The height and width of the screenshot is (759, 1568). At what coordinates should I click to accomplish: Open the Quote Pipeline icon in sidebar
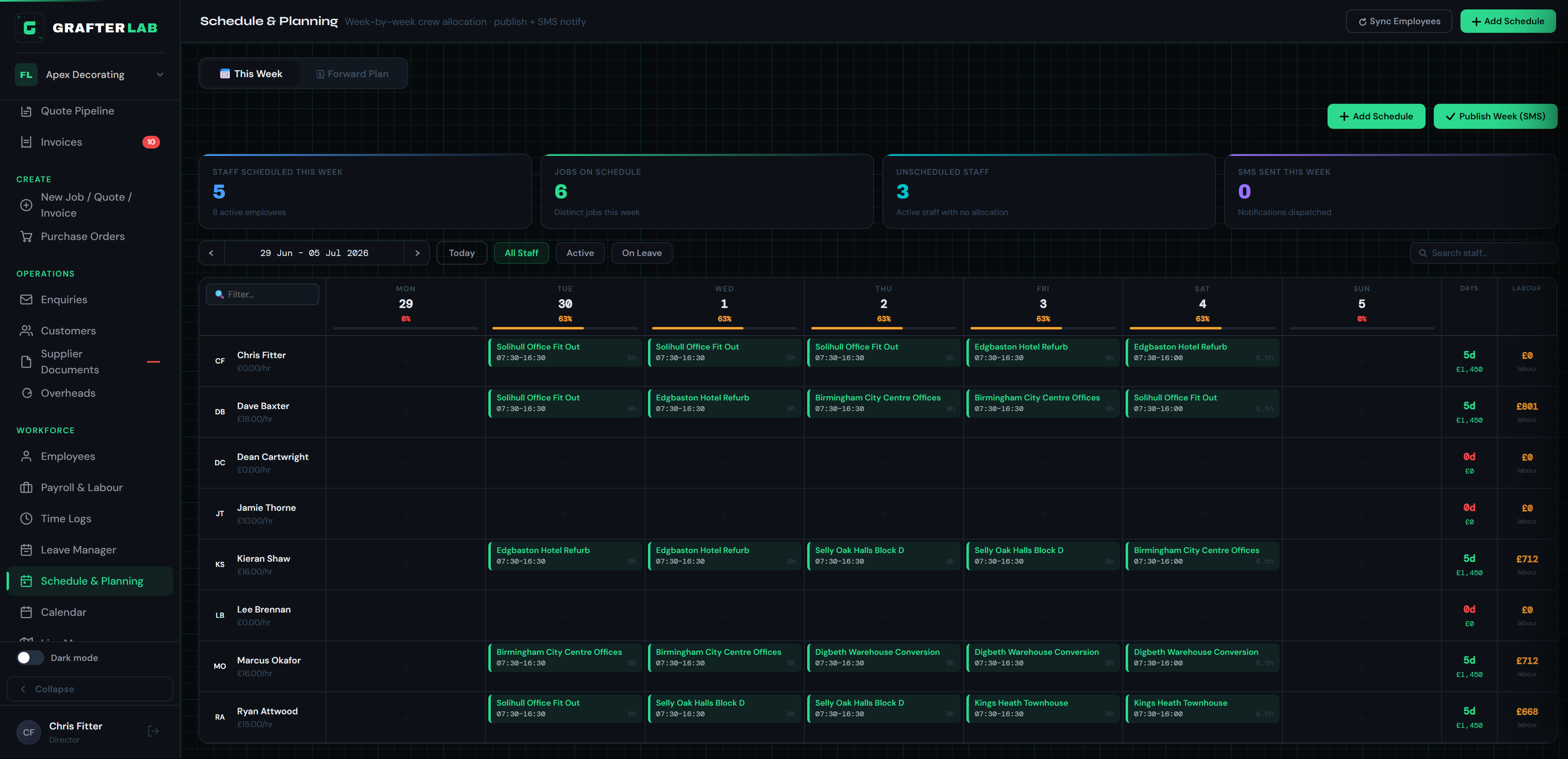point(26,111)
